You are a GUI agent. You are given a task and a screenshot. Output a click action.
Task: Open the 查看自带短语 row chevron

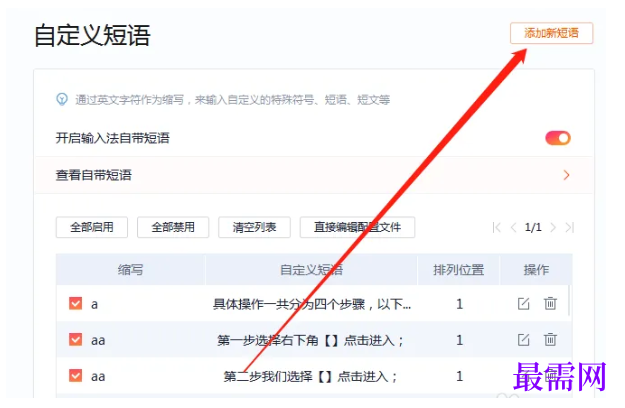pos(566,175)
